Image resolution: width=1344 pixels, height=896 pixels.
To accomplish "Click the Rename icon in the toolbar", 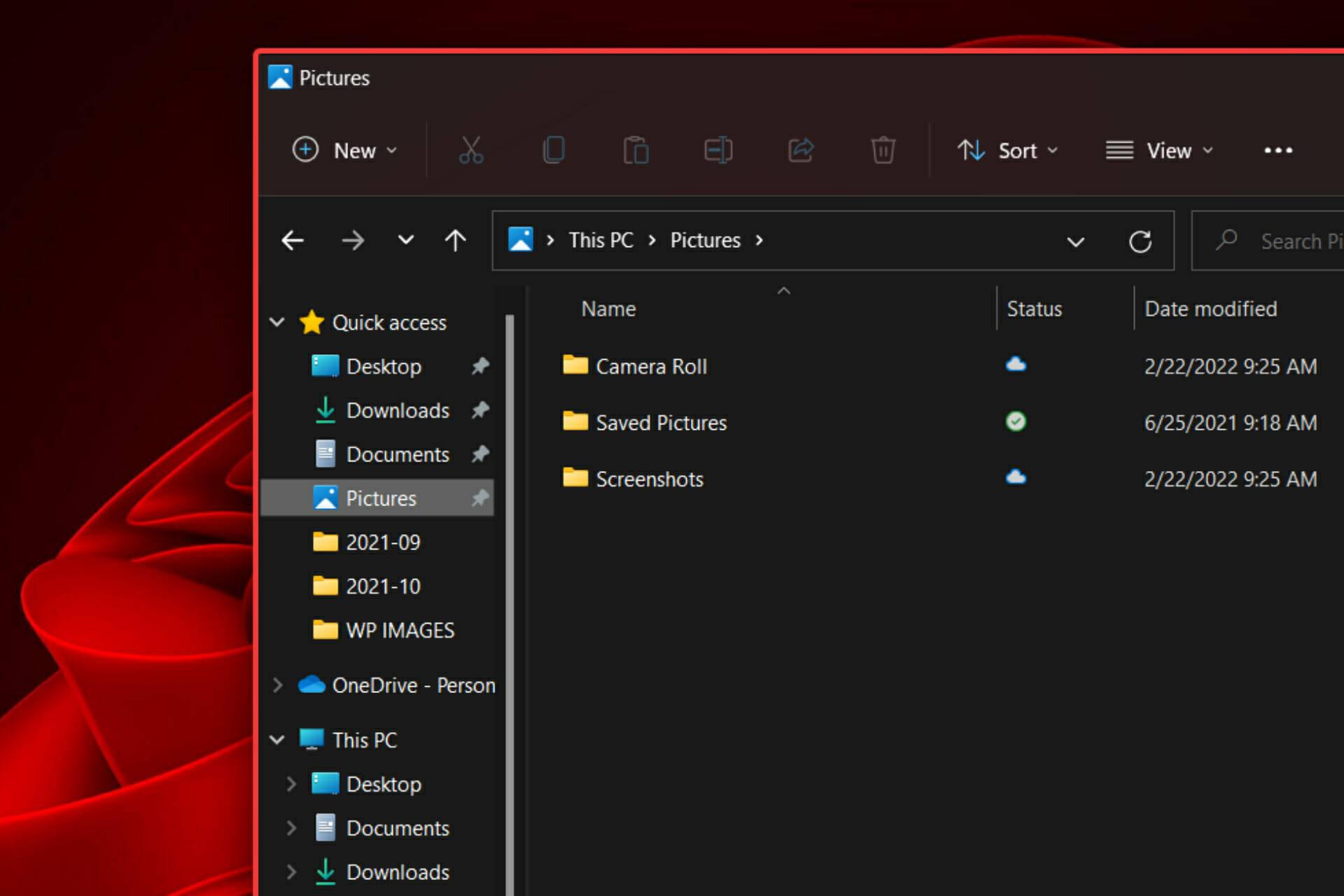I will (718, 150).
